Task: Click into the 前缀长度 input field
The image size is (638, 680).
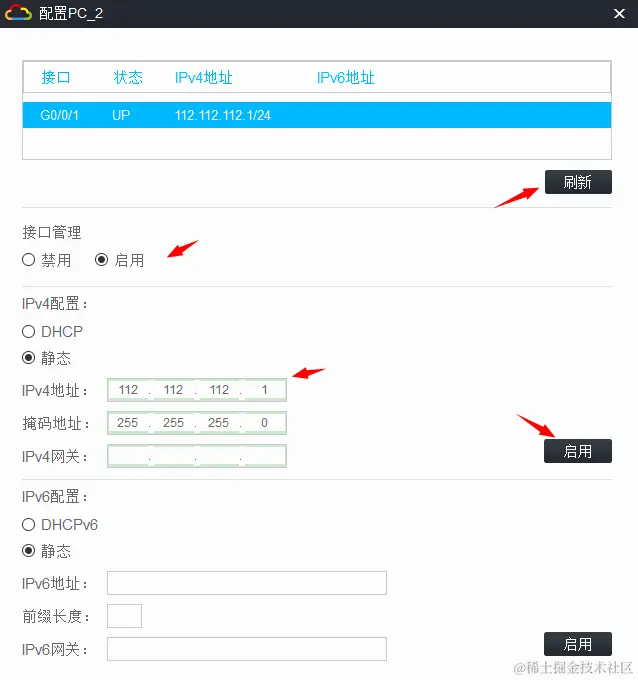Action: pos(124,616)
